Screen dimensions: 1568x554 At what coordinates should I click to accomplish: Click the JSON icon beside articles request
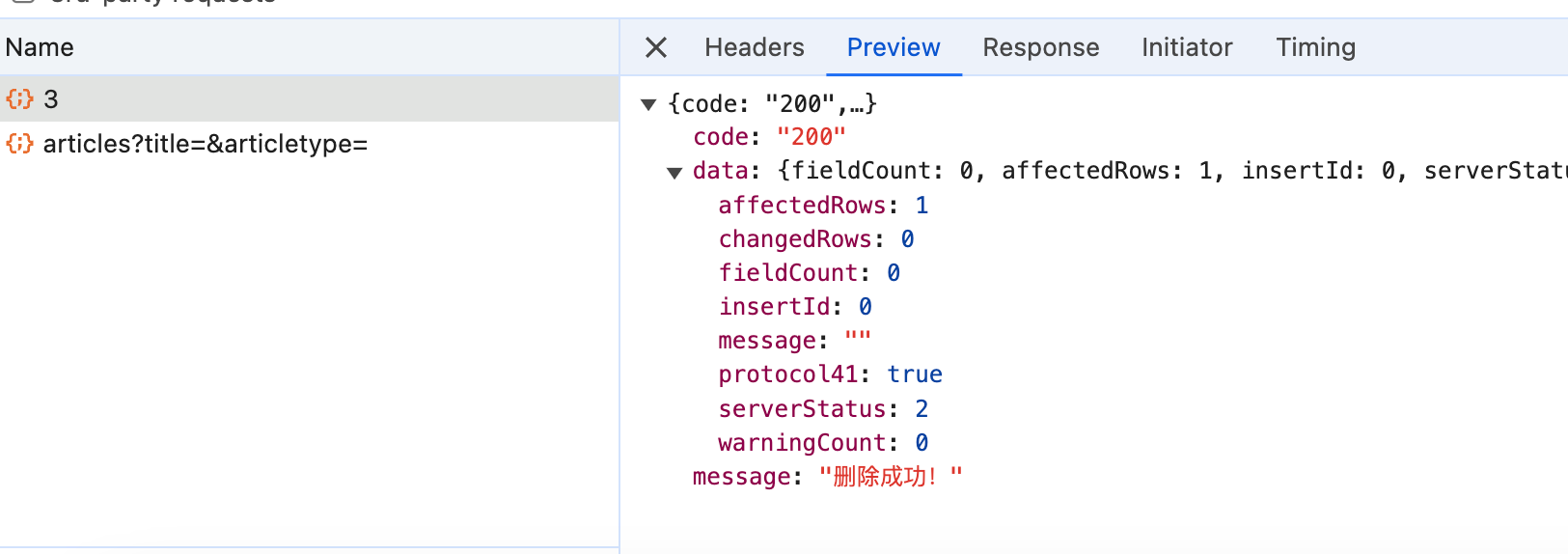pyautogui.click(x=19, y=144)
